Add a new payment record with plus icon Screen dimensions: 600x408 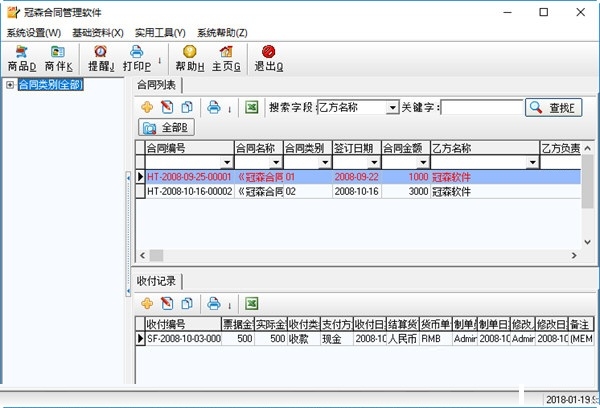(147, 304)
